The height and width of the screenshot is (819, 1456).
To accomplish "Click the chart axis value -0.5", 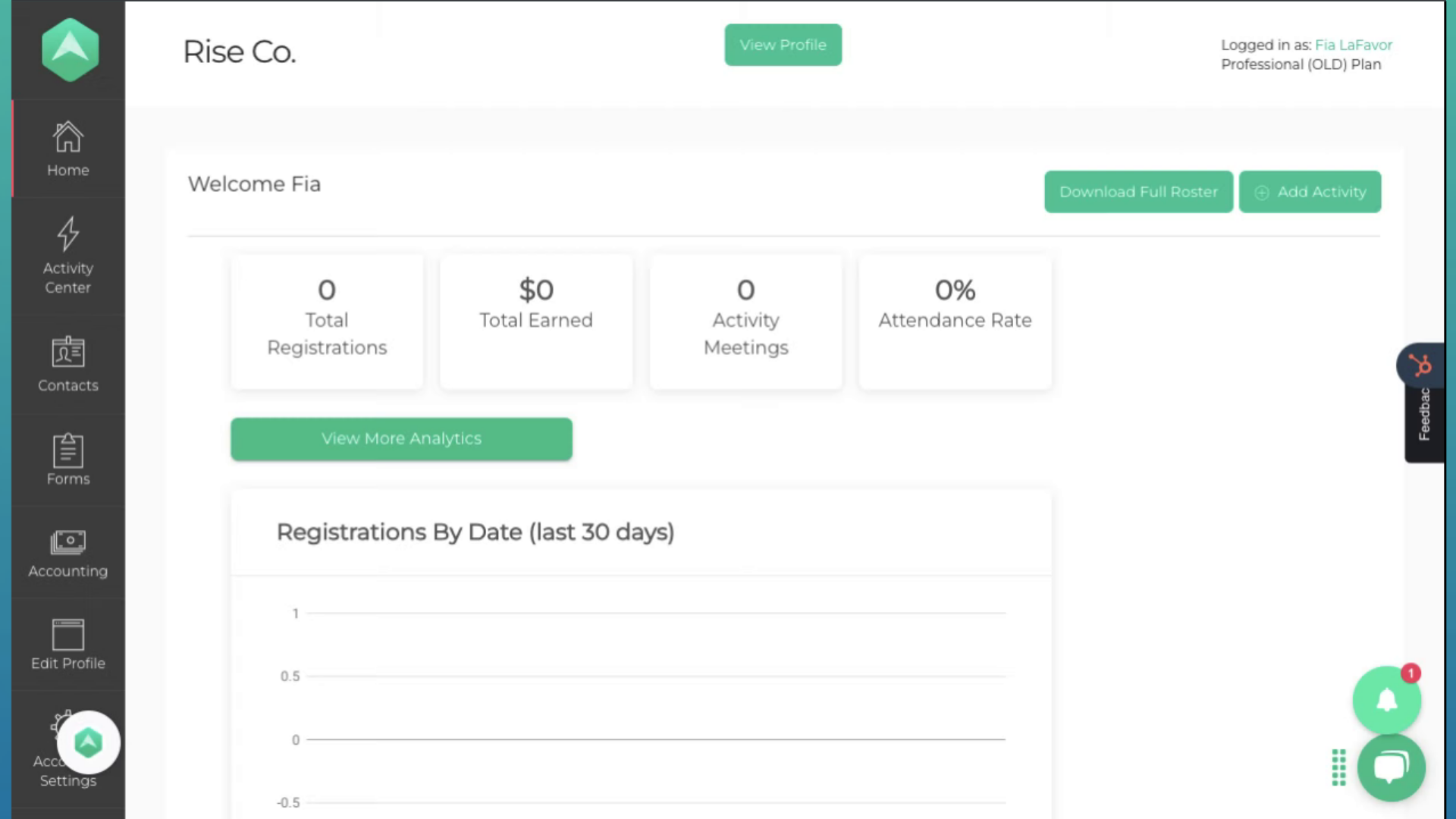I will point(288,802).
